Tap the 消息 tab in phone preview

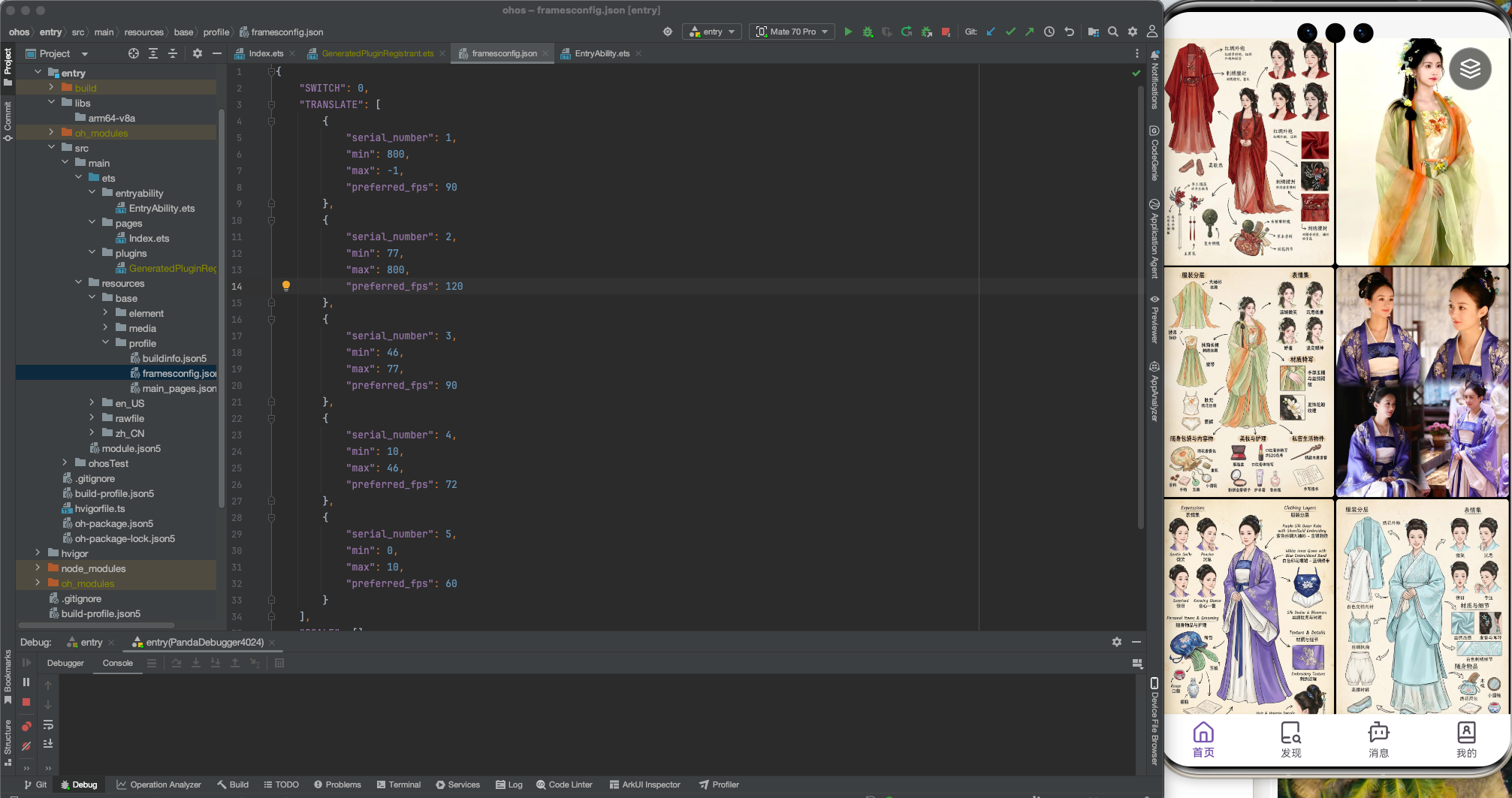[x=1379, y=739]
